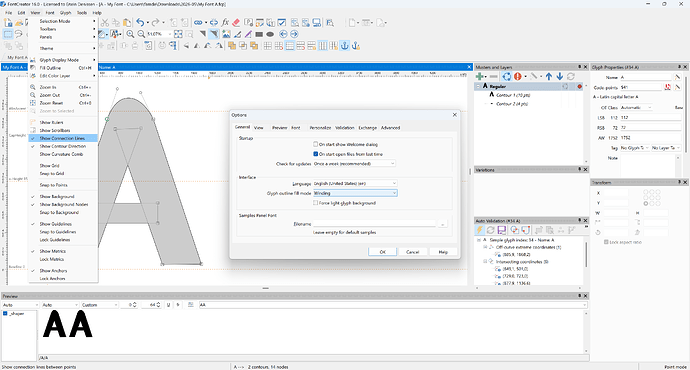
Task: Select bottom-left transform origin radio button
Action: click(x=646, y=203)
